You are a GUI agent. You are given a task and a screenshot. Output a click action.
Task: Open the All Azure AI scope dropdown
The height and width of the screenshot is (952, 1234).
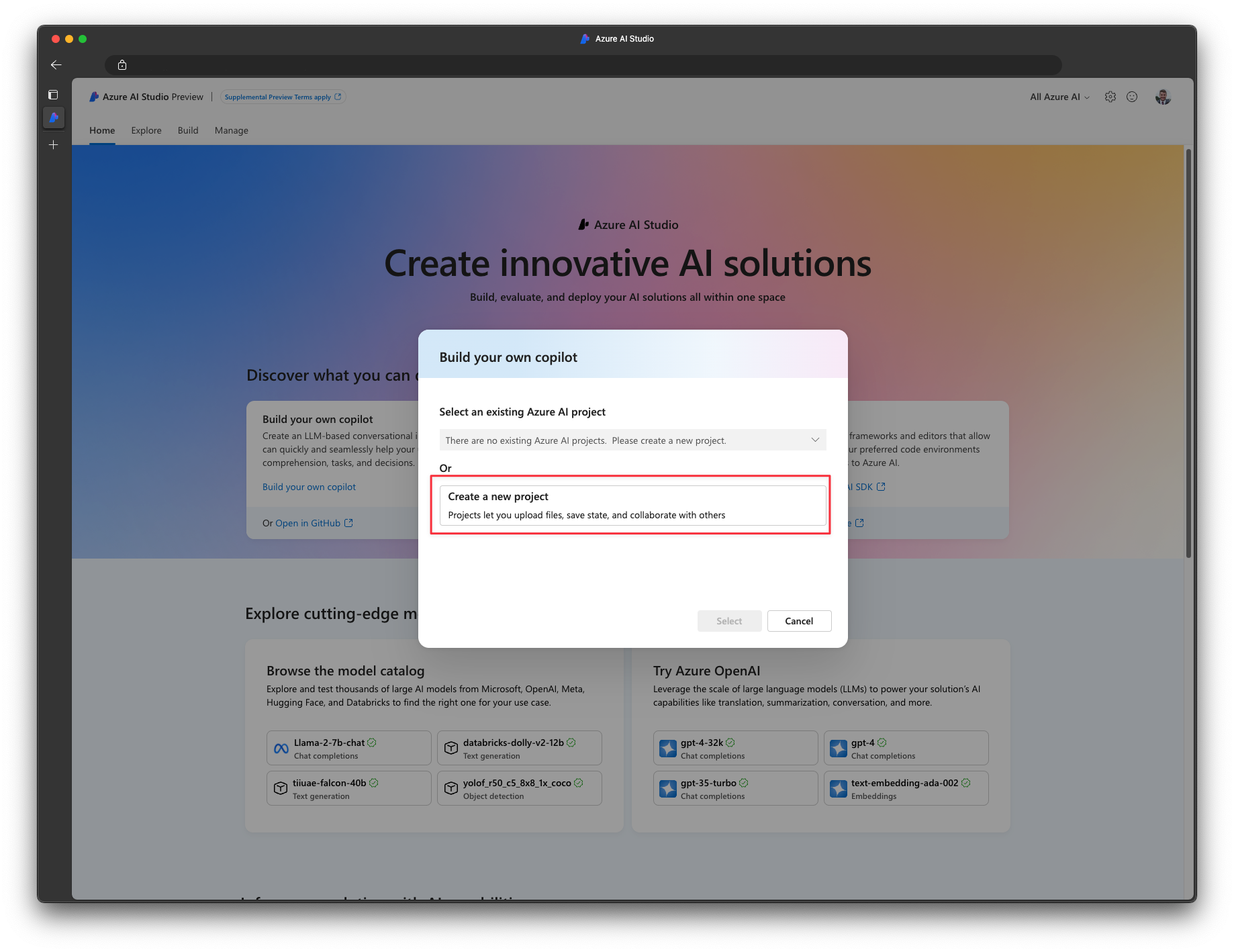pos(1059,97)
